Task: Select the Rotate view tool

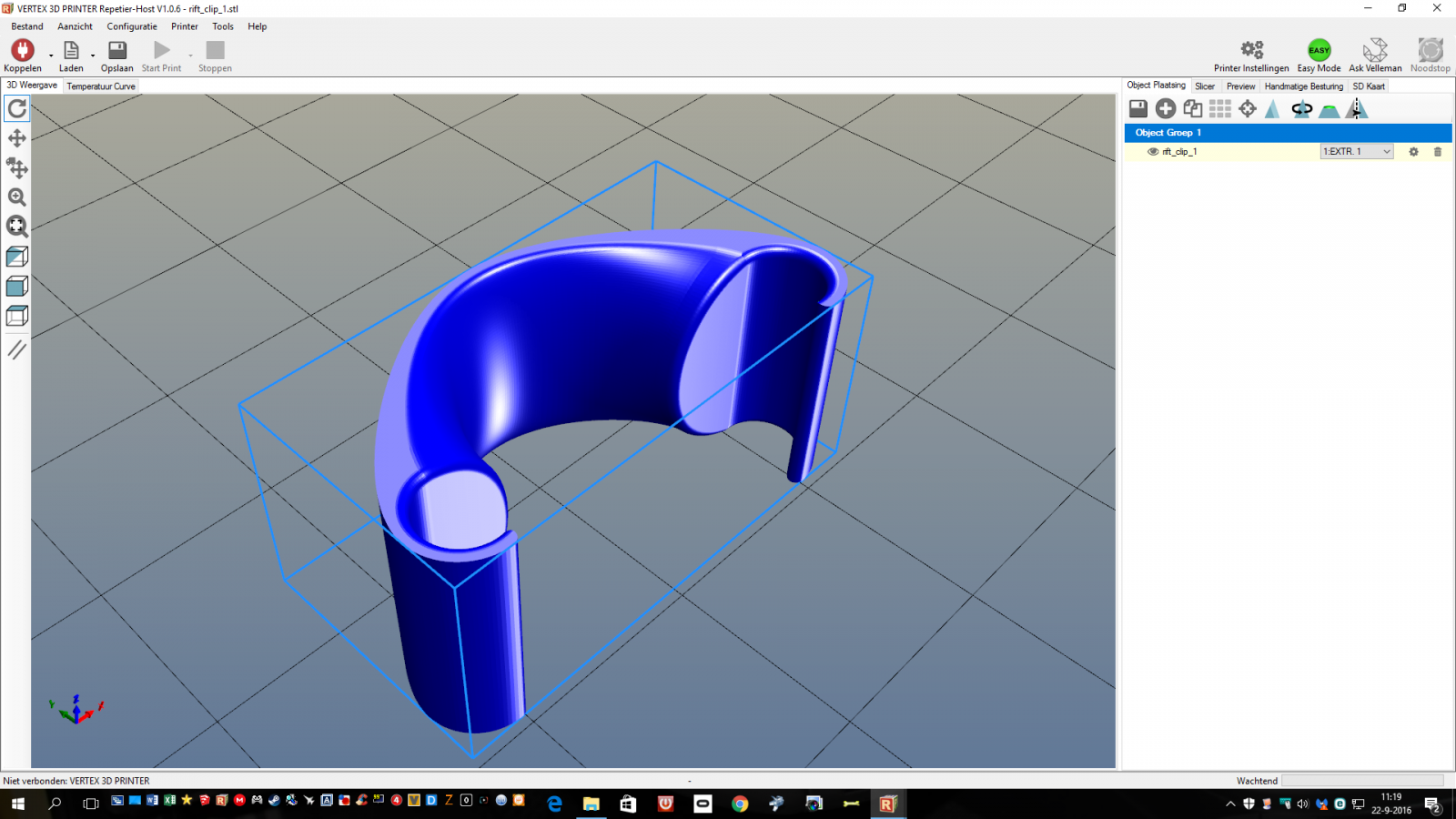Action: coord(17,108)
